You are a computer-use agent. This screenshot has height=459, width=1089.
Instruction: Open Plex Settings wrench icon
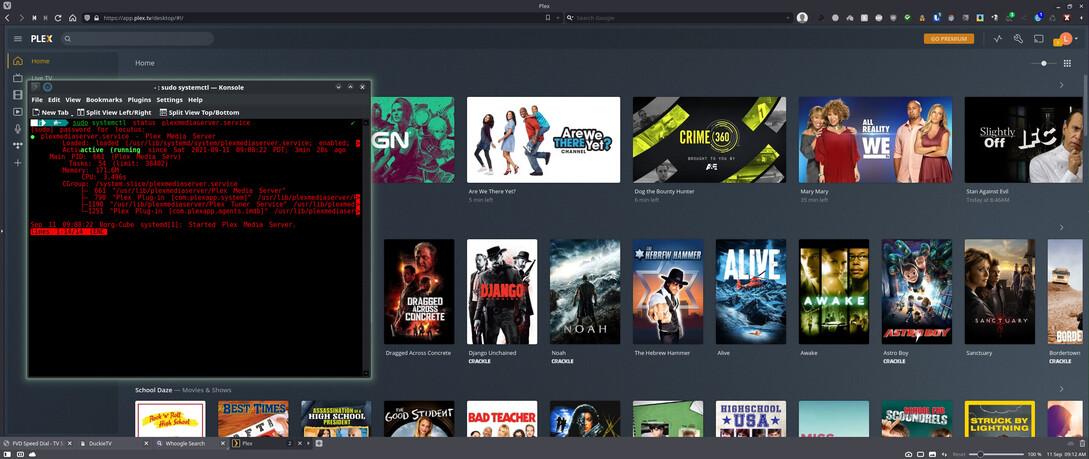pyautogui.click(x=1018, y=39)
